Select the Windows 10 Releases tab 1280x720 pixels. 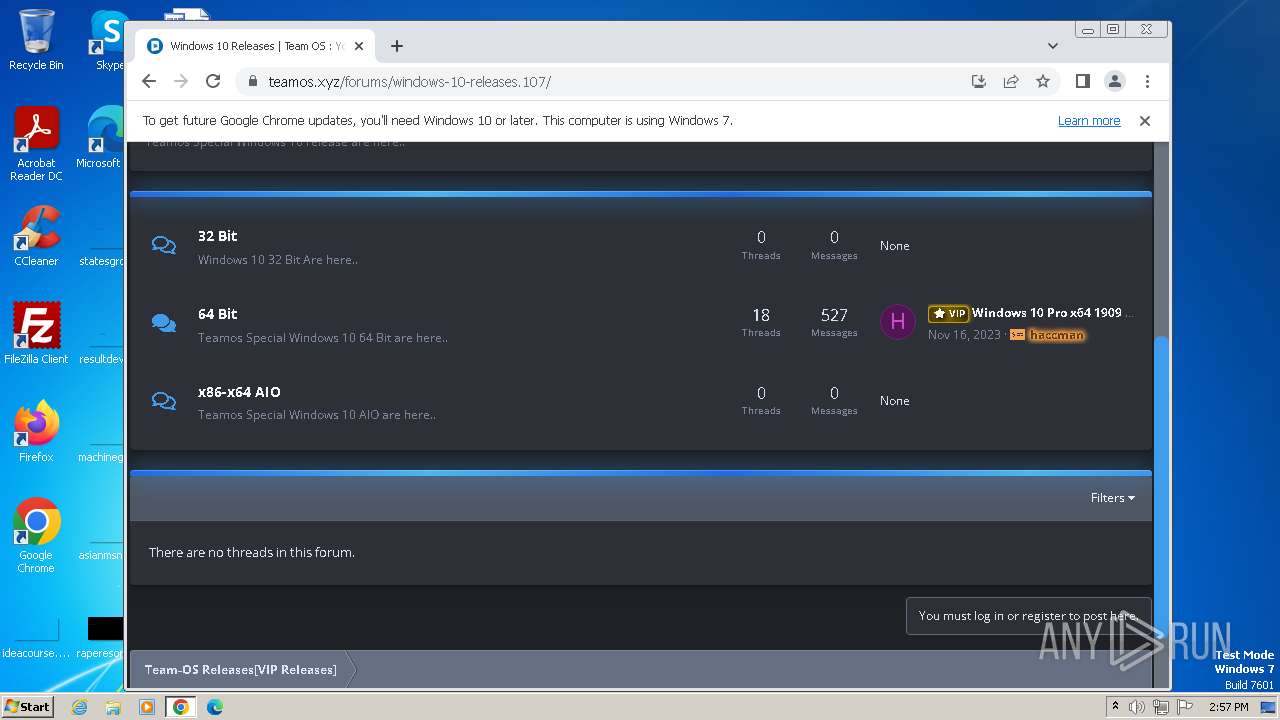coord(255,46)
